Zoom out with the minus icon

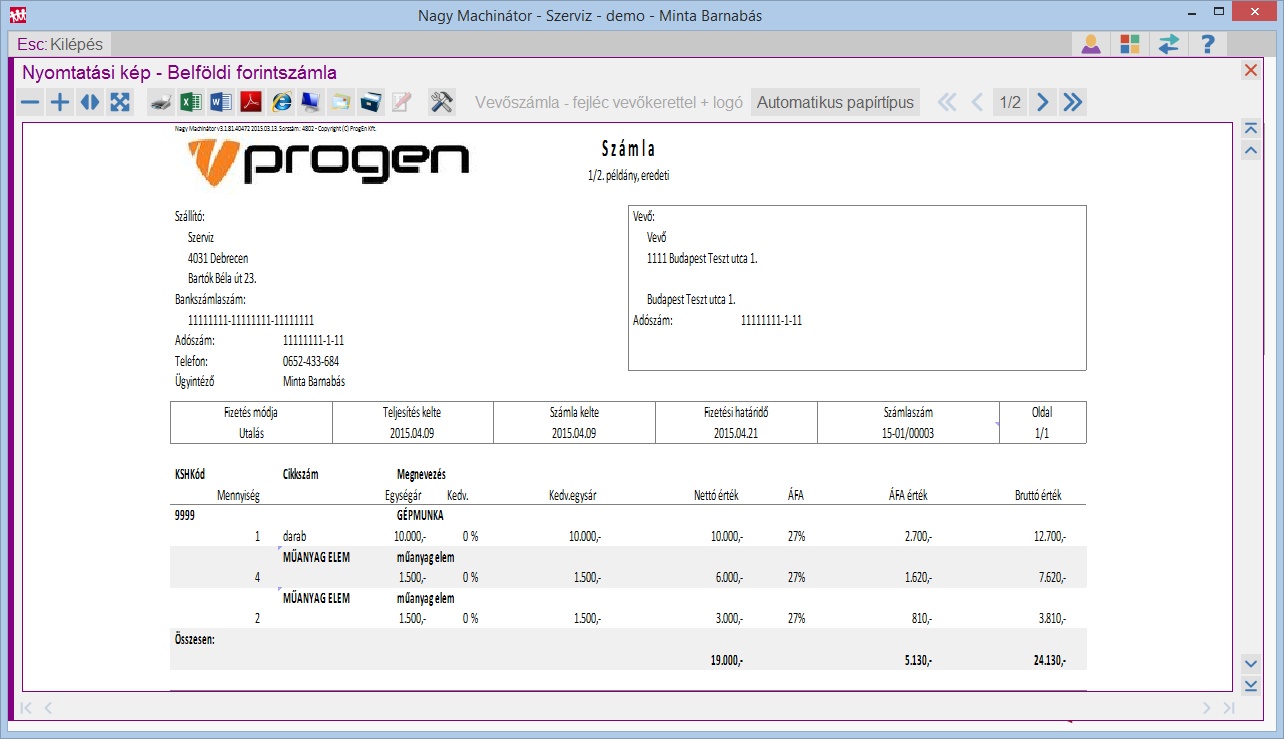click(x=31, y=102)
